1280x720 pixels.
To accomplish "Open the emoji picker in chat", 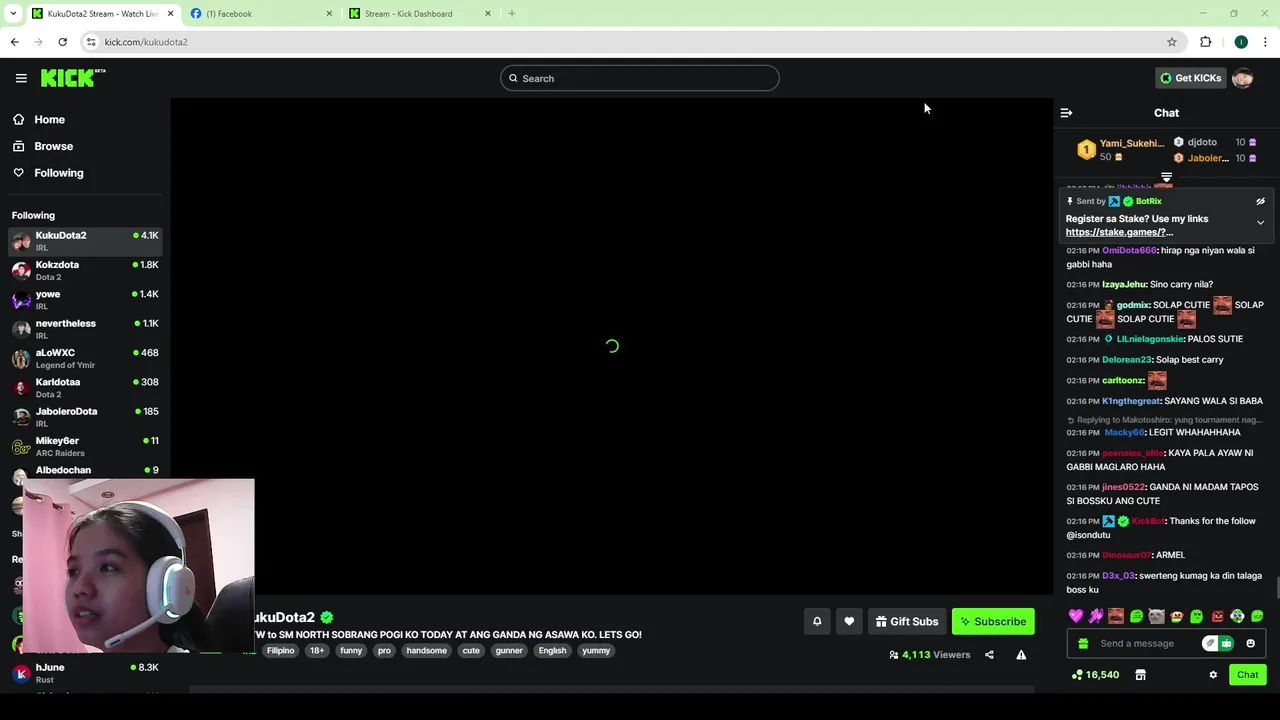I will tap(1250, 643).
